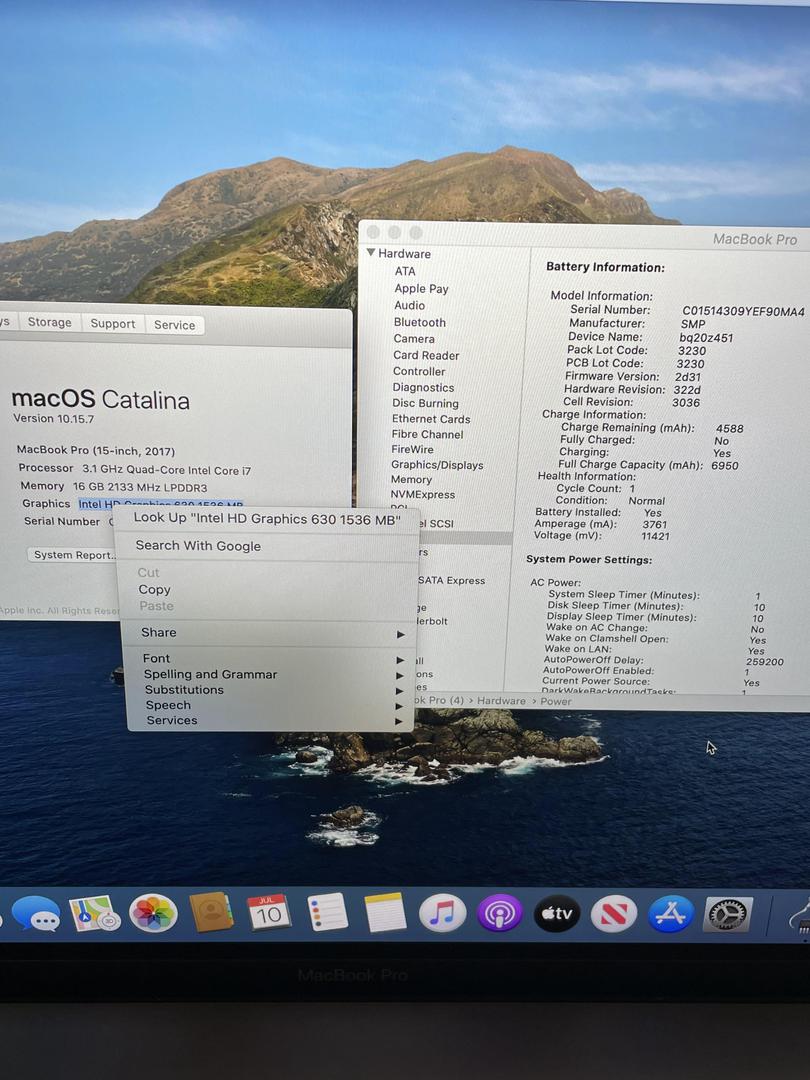
Task: Click Hardware in the bottom path bar
Action: [x=501, y=700]
